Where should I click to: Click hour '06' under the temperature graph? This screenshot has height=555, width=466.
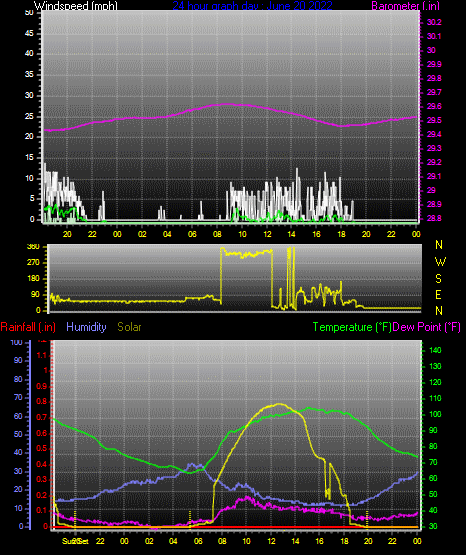[x=198, y=541]
